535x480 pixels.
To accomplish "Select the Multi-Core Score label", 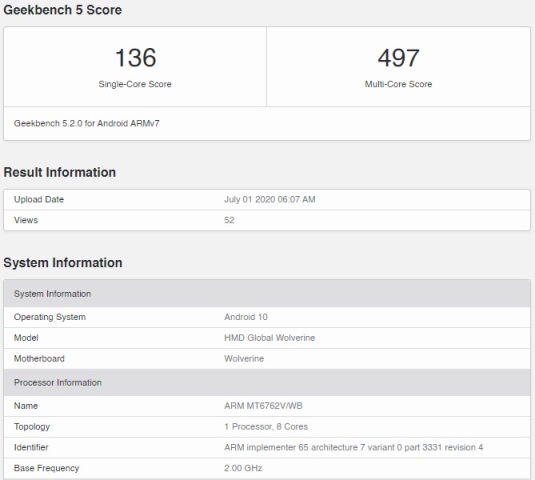I will coord(398,84).
